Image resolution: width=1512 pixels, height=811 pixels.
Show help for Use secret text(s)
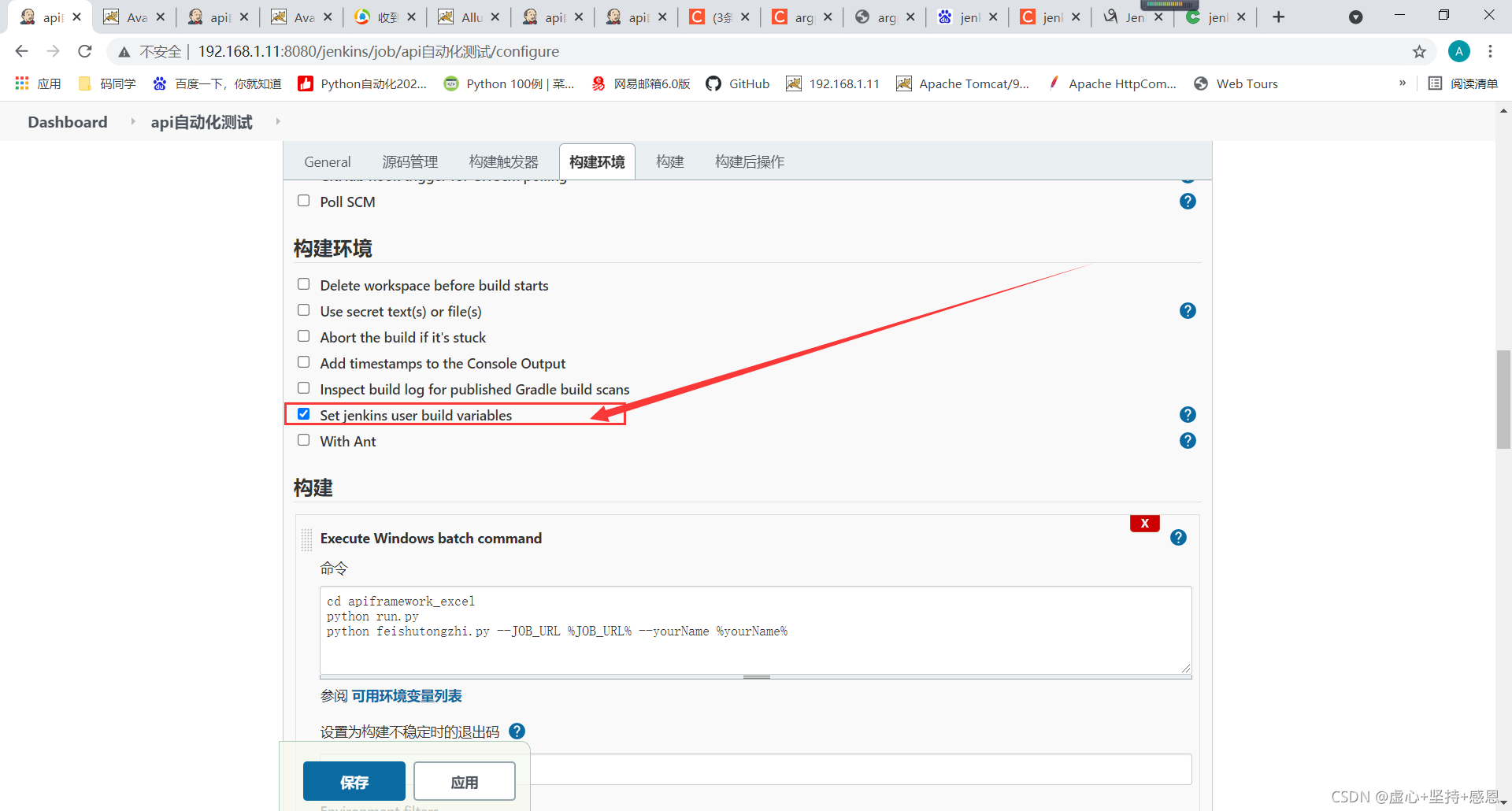pos(1188,311)
